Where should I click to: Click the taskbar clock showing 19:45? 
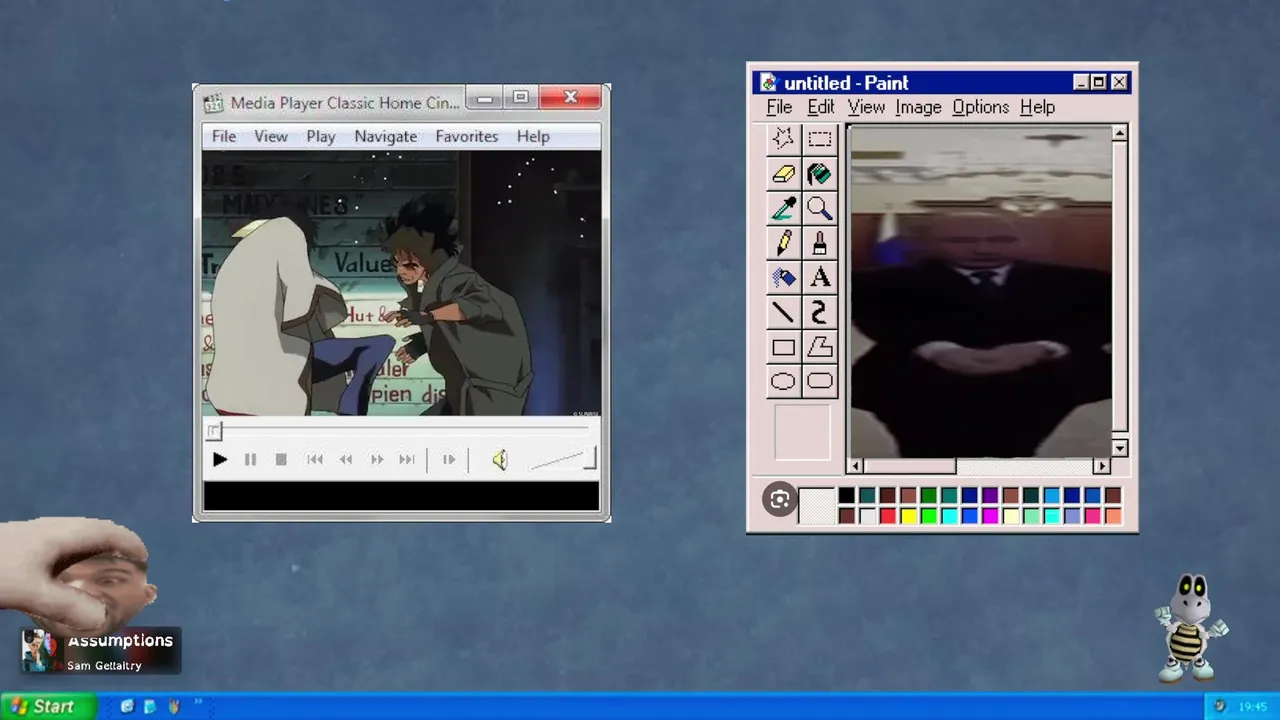click(x=1253, y=707)
